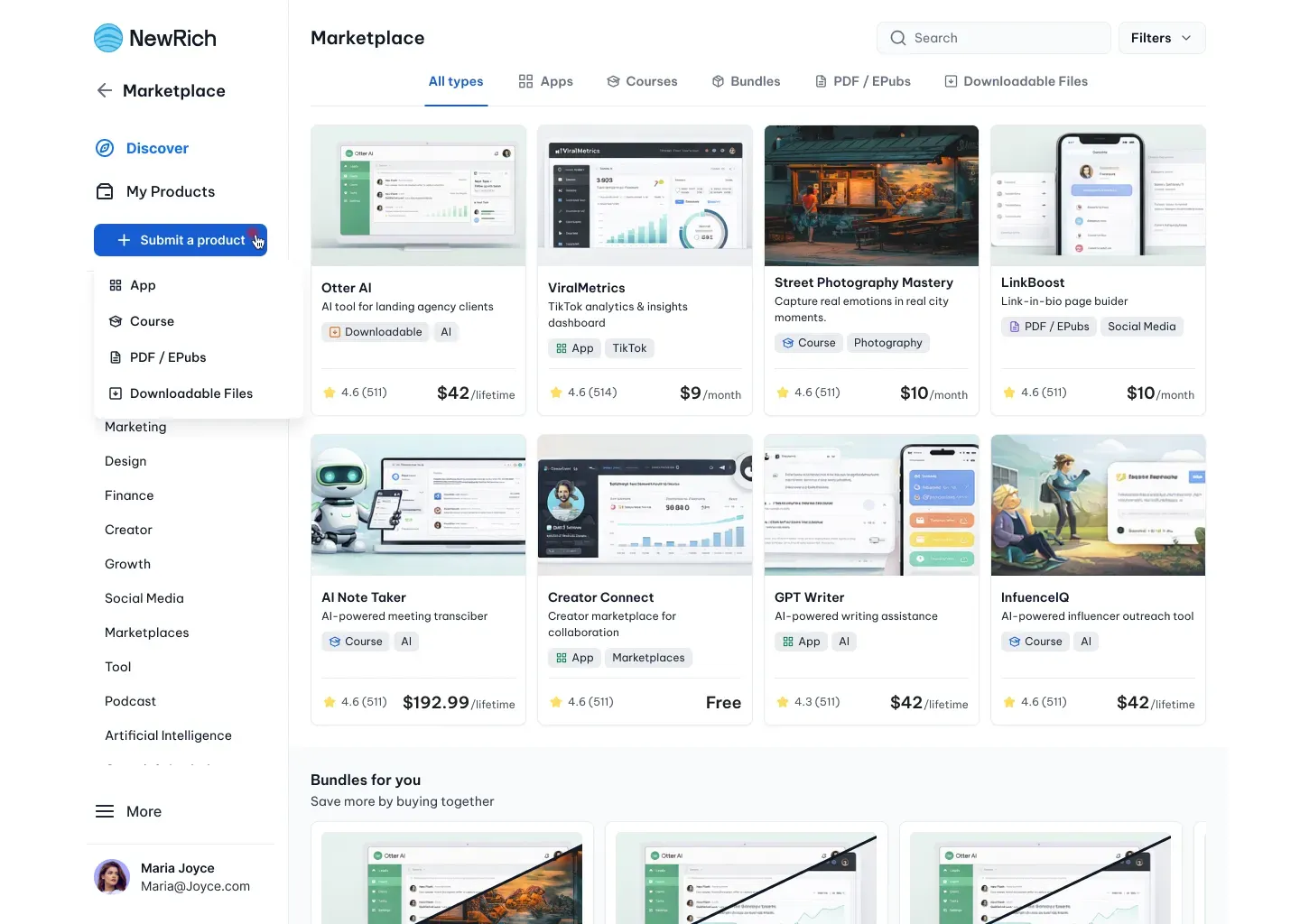1300x924 pixels.
Task: Click Course tag on AI Note Taker card
Action: [x=356, y=642]
